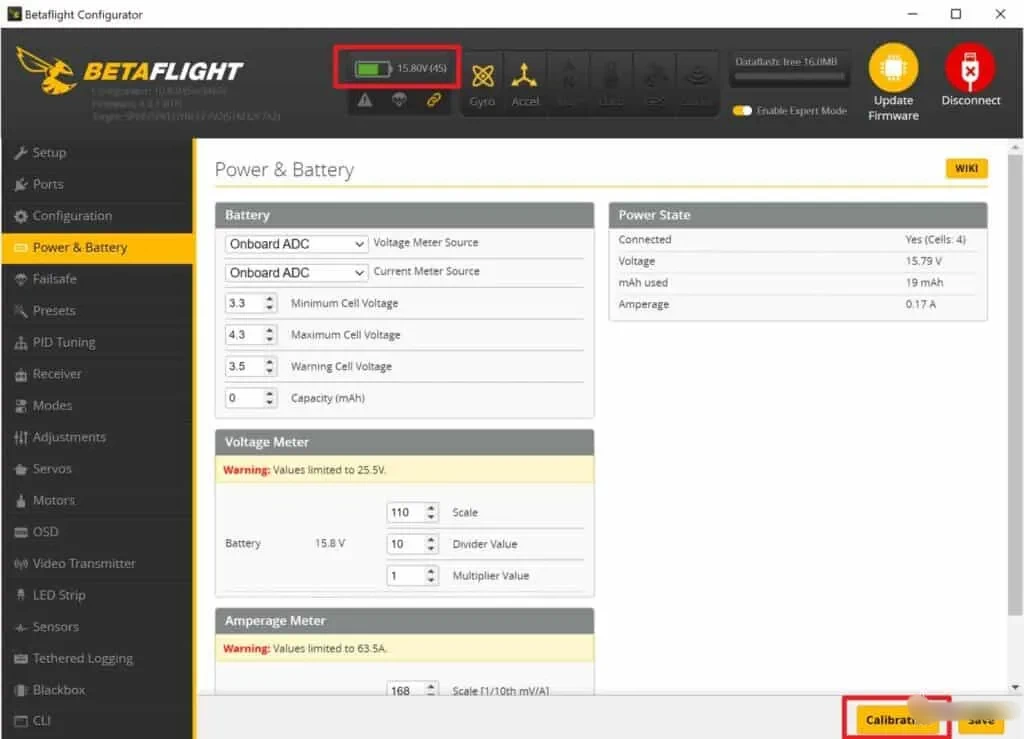The image size is (1024, 739).
Task: Open the Video Transmitter tab
Action: click(x=98, y=563)
